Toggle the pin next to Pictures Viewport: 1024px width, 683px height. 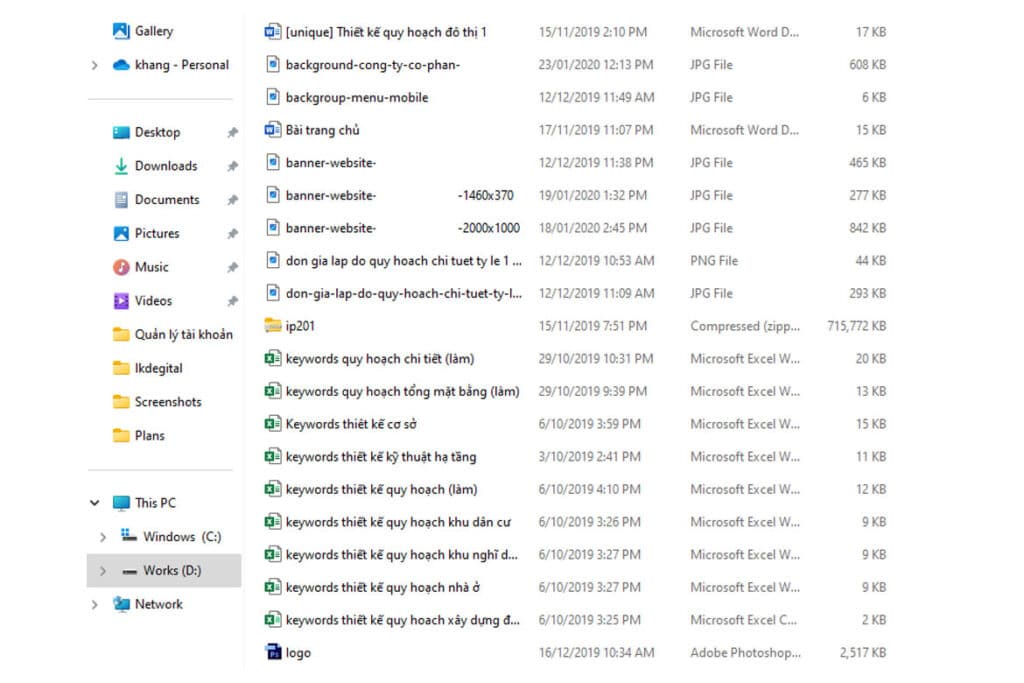[232, 233]
